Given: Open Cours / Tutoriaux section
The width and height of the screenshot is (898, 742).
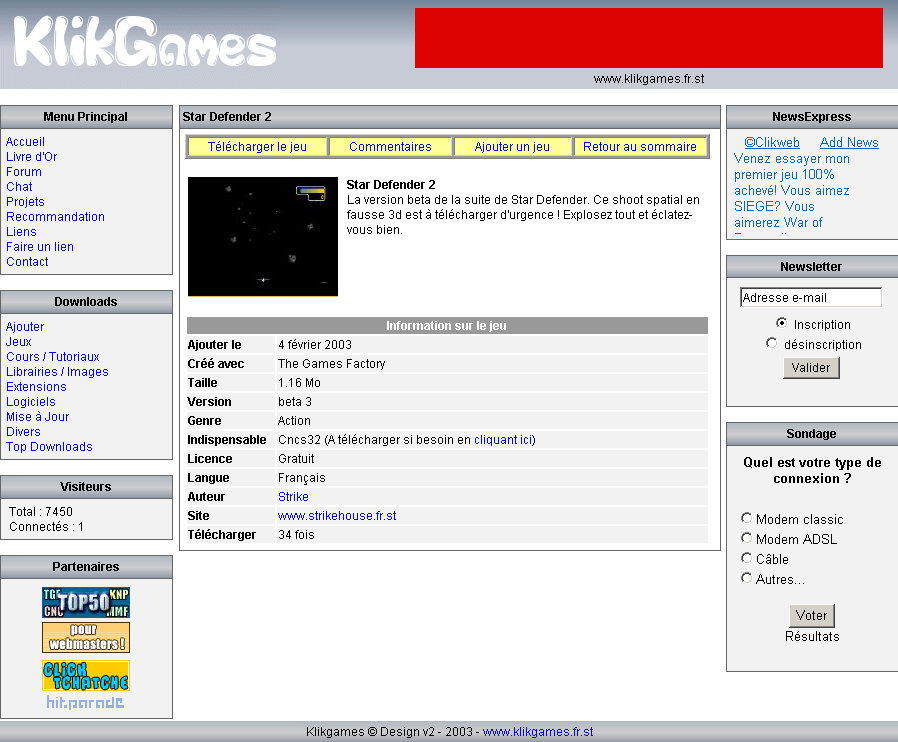Looking at the screenshot, I should pos(53,357).
